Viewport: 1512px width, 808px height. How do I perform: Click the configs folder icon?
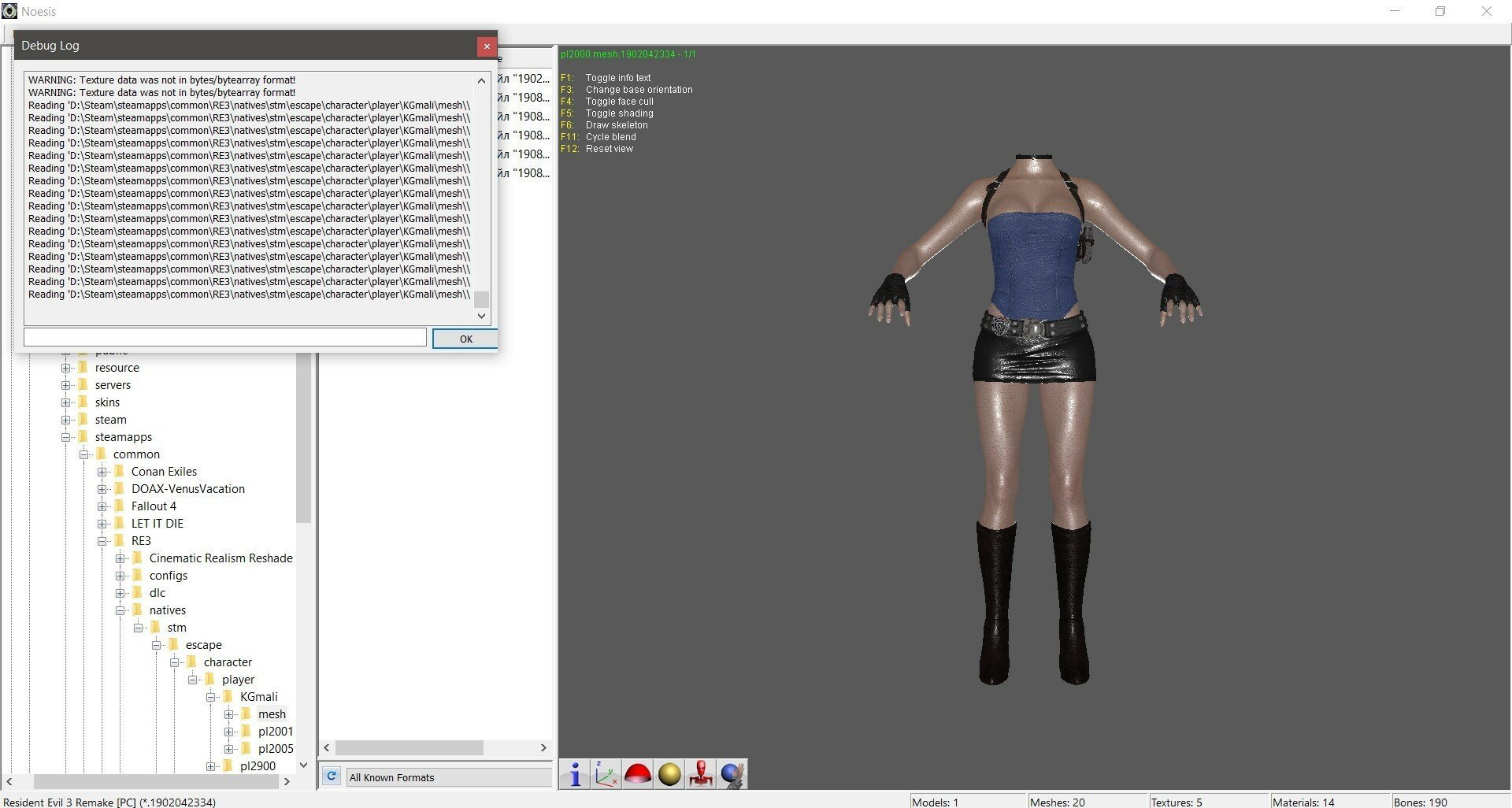[137, 575]
